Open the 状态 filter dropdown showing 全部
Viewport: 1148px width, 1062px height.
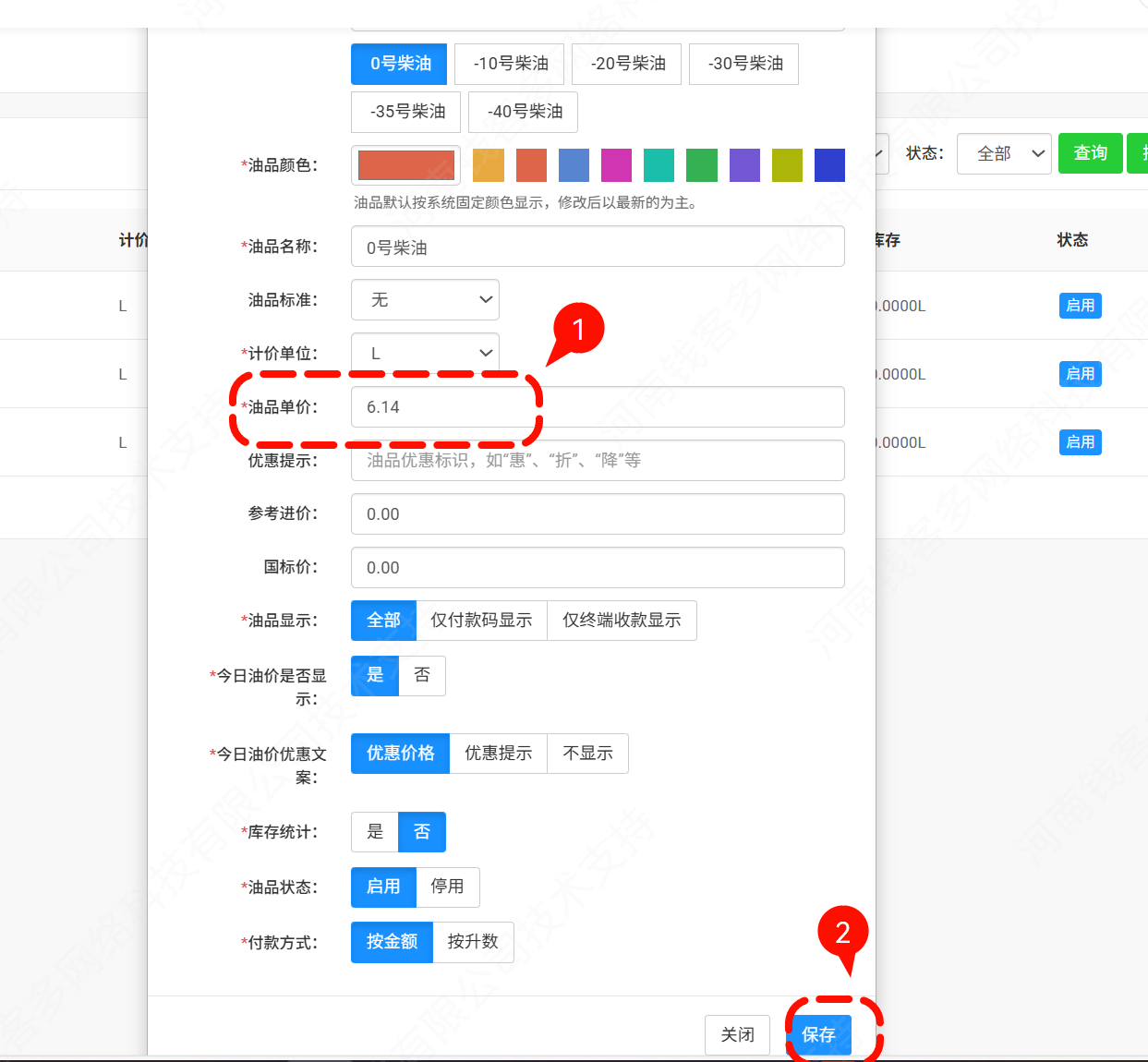(1004, 153)
